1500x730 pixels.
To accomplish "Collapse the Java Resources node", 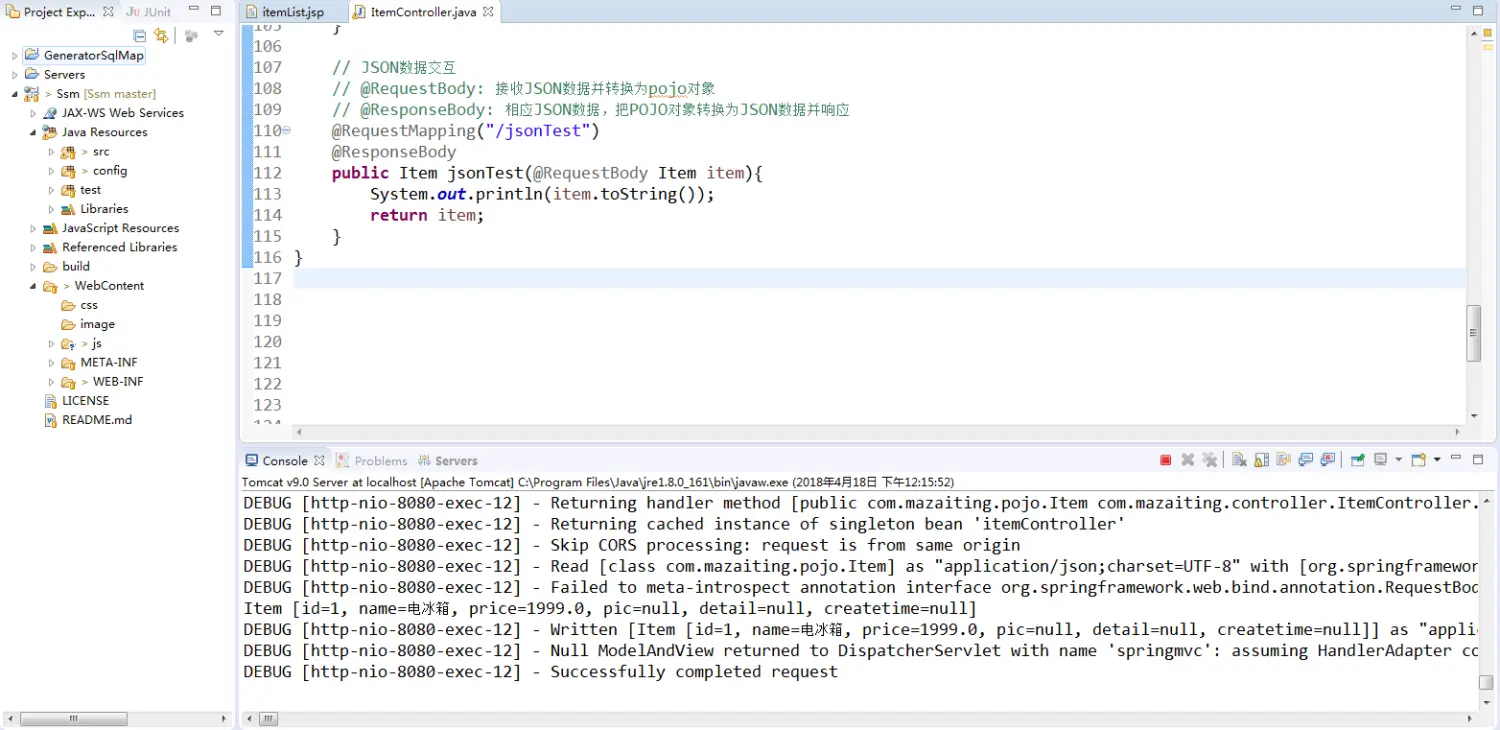I will click(33, 132).
